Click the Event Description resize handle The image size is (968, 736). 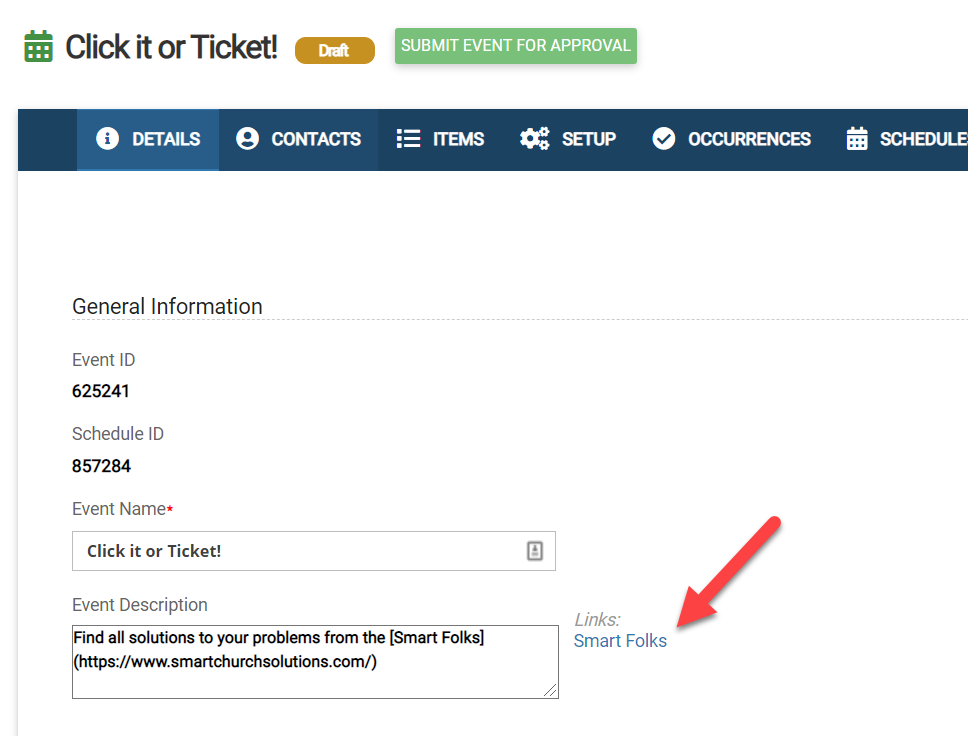551,690
